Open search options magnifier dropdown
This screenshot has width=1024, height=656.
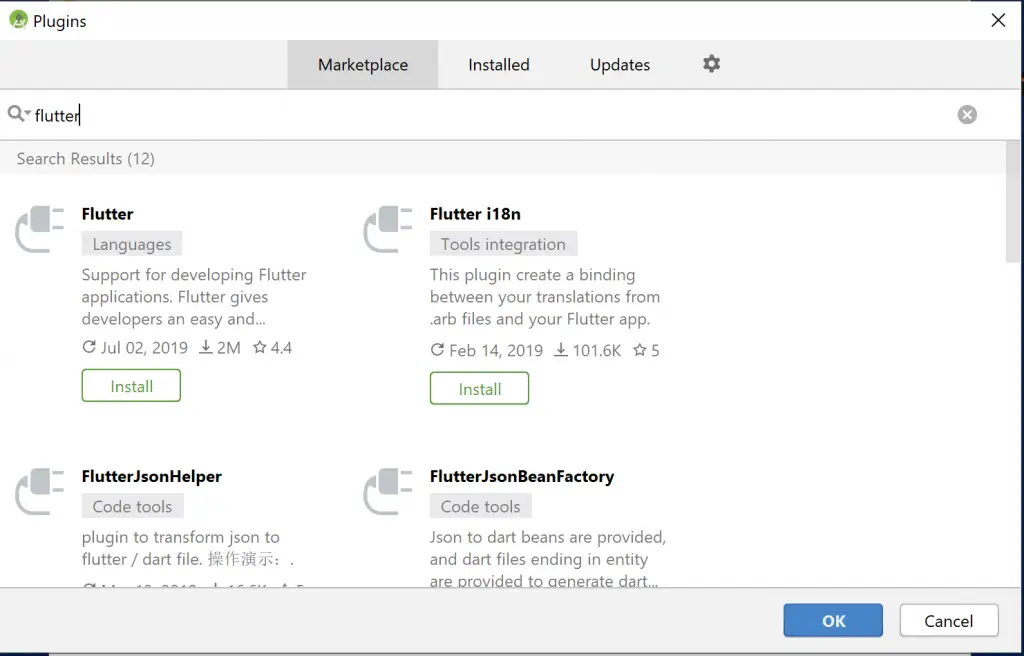tap(19, 115)
